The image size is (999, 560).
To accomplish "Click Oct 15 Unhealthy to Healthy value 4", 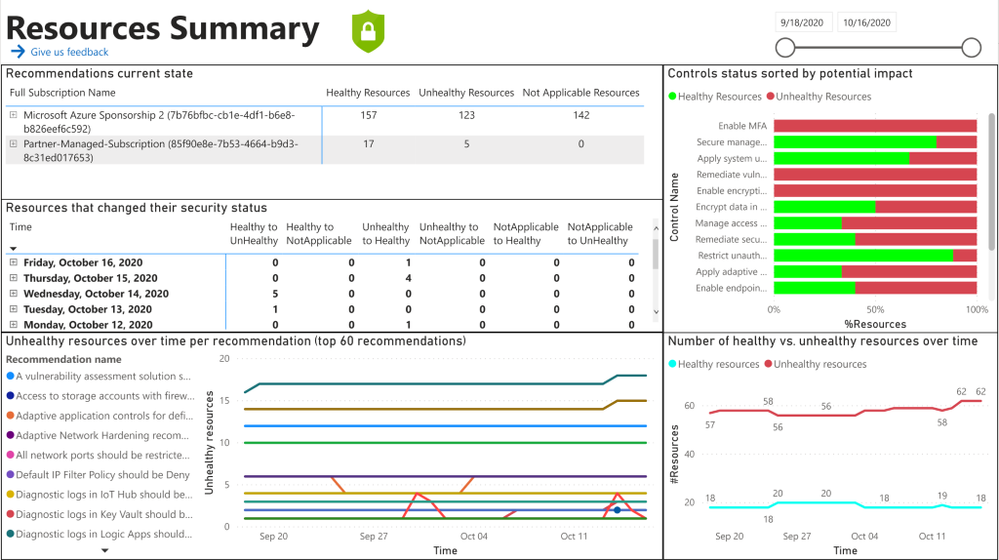I will click(408, 278).
